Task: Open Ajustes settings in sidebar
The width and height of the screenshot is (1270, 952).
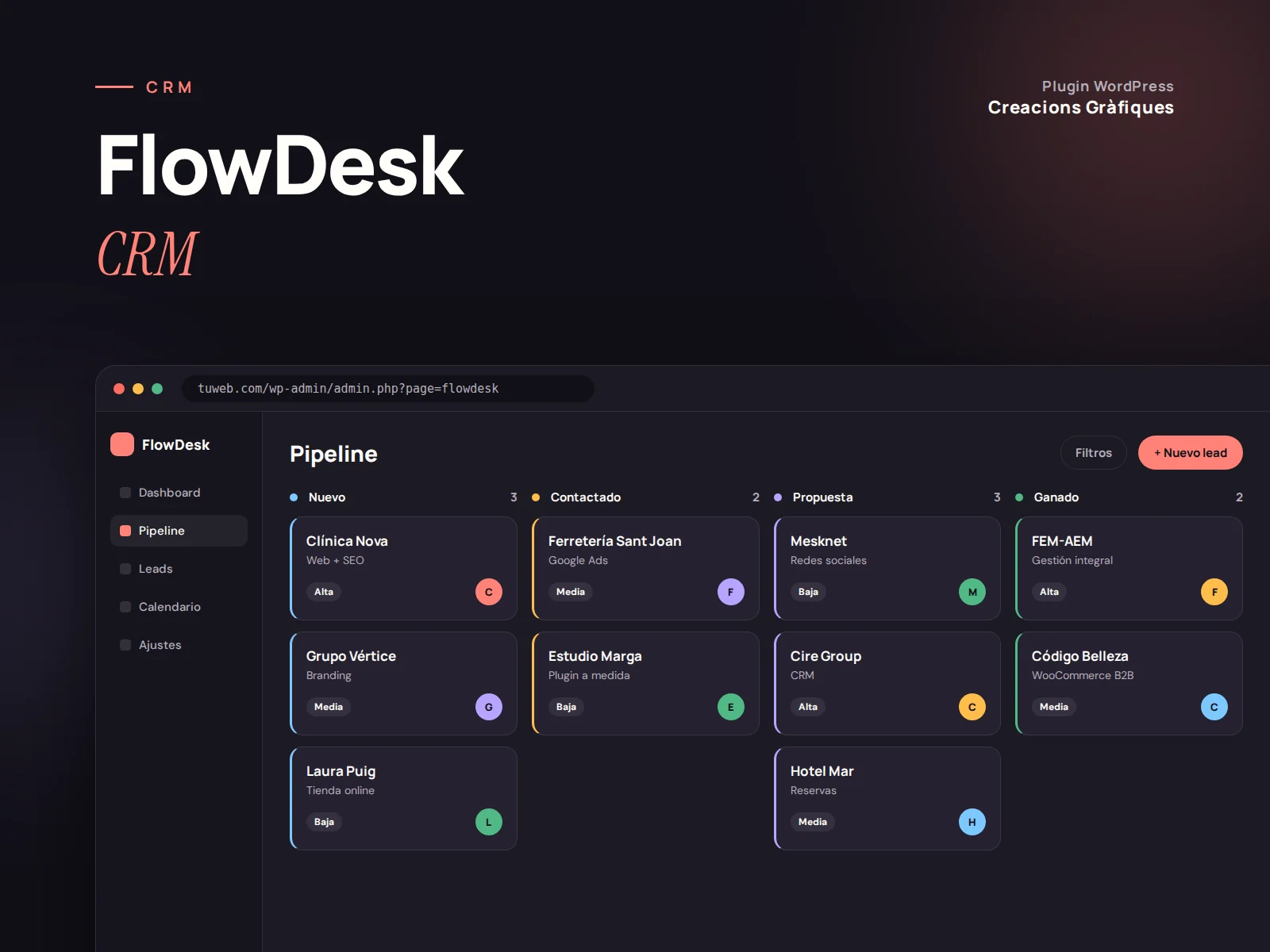Action: pyautogui.click(x=179, y=645)
